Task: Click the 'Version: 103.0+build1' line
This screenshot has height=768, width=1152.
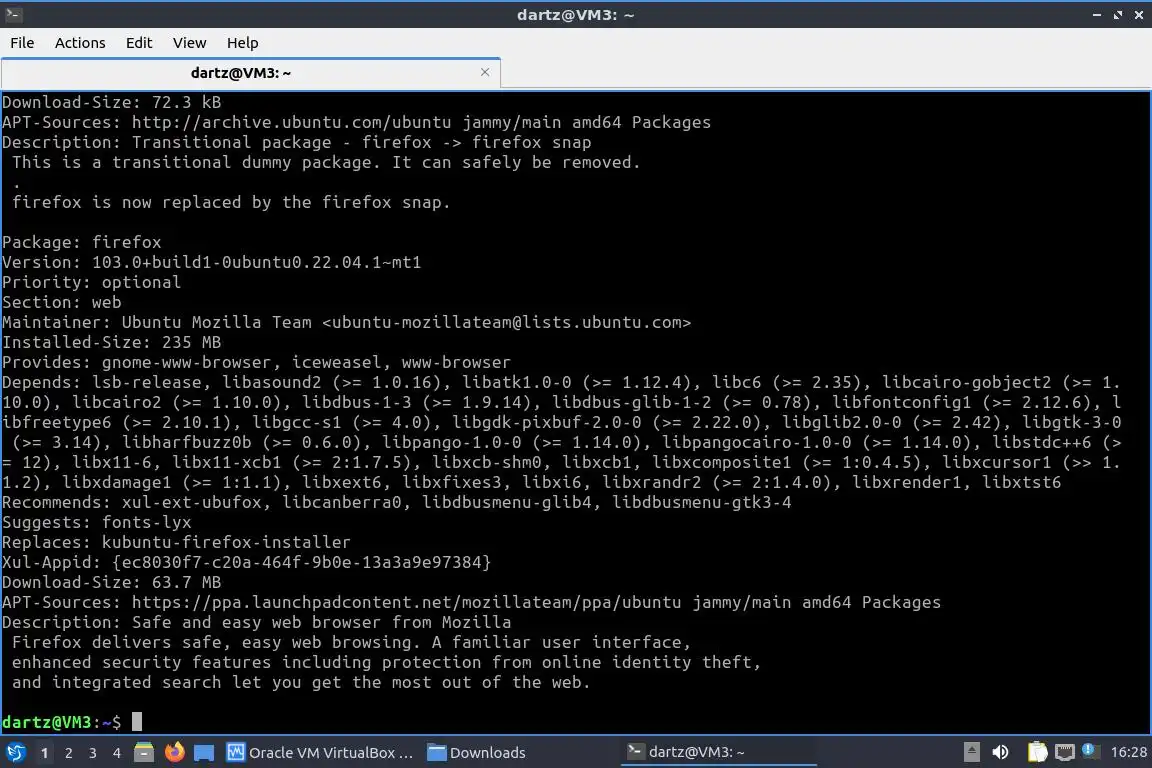Action: [212, 262]
